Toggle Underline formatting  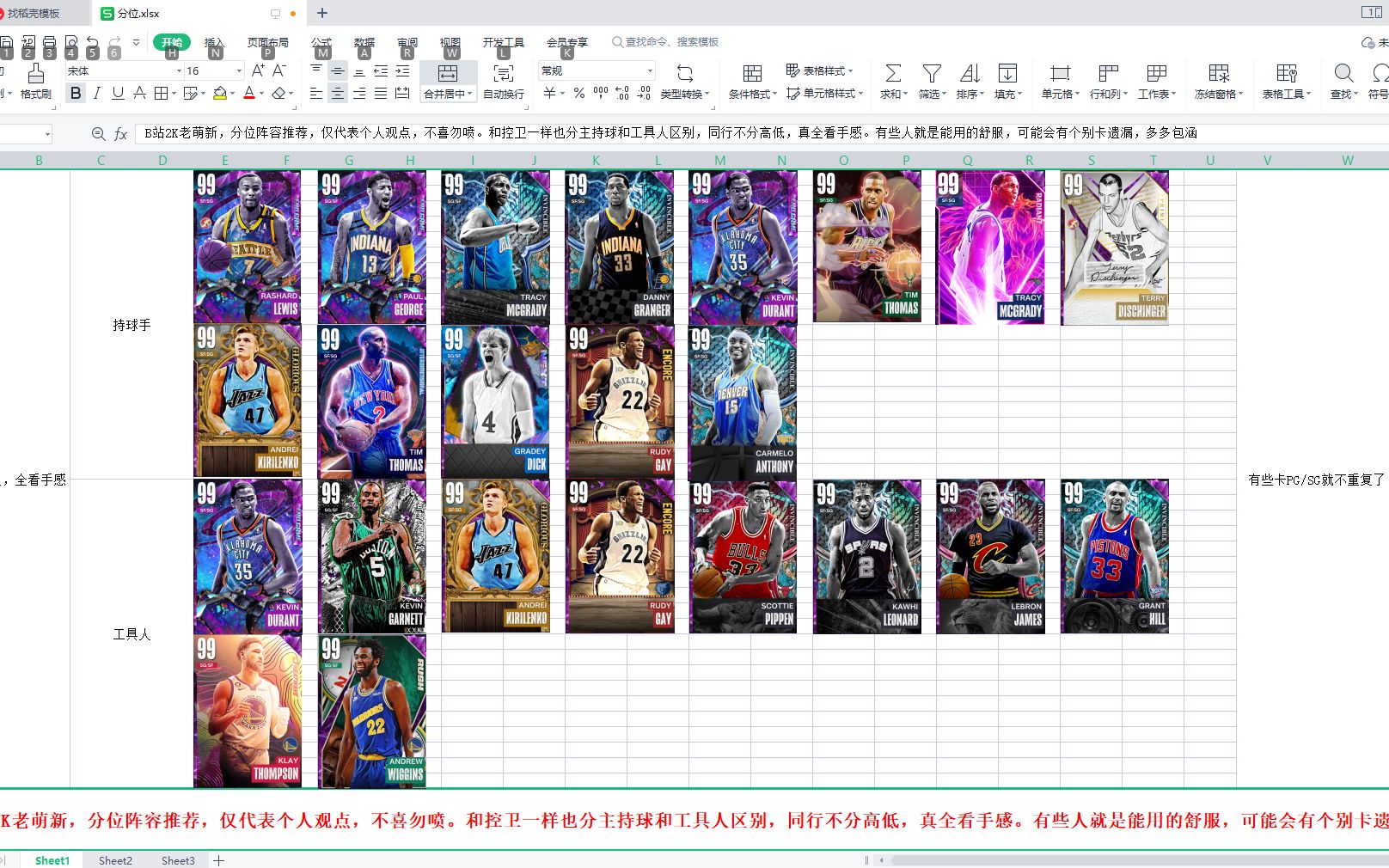point(118,93)
